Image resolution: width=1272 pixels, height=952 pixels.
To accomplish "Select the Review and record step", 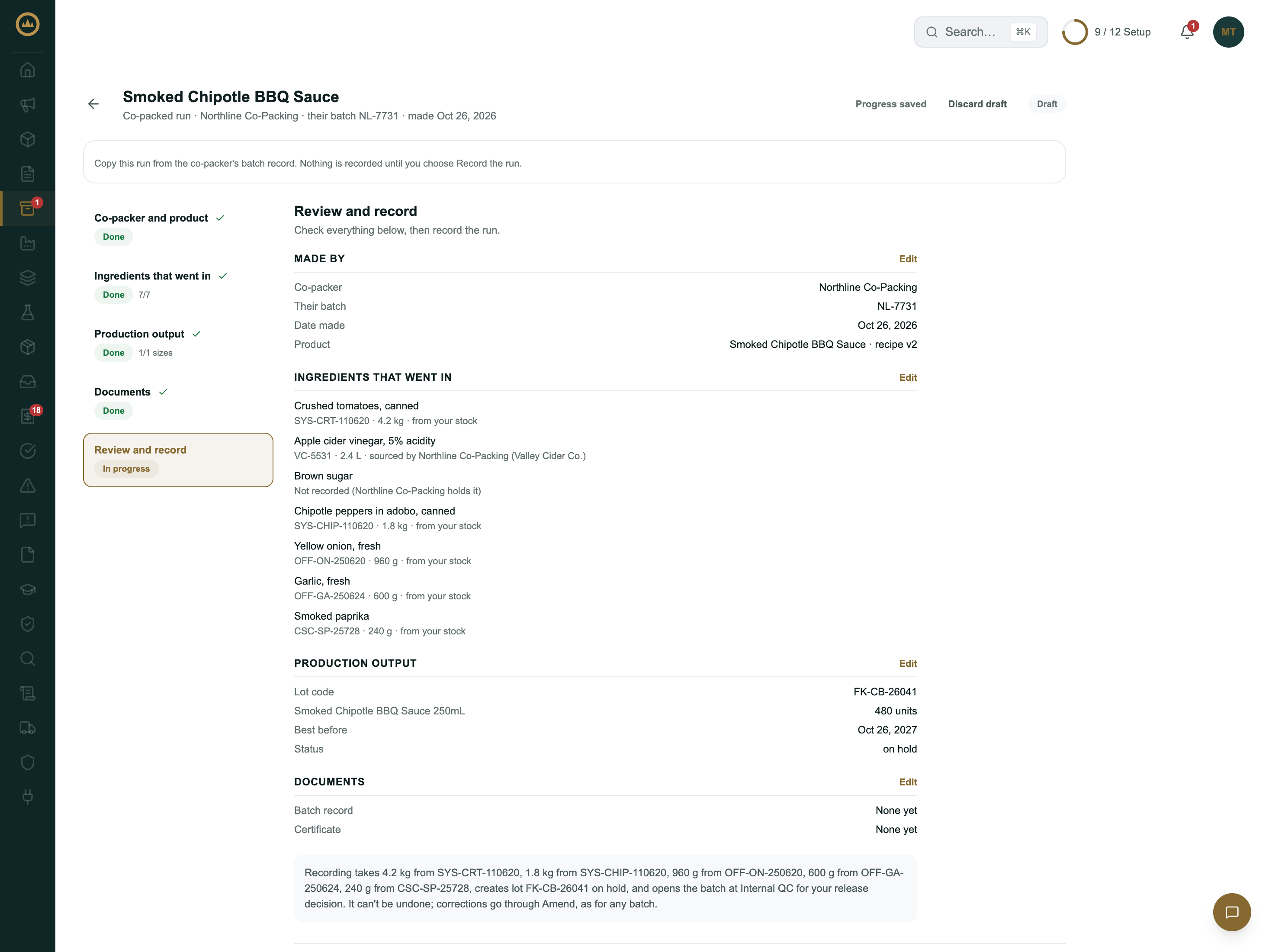I will 178,460.
